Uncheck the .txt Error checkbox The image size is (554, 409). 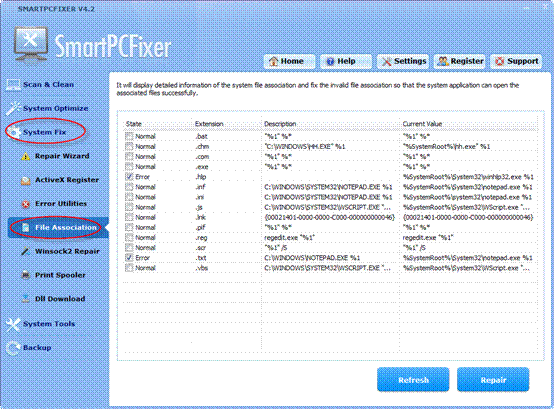[129, 258]
